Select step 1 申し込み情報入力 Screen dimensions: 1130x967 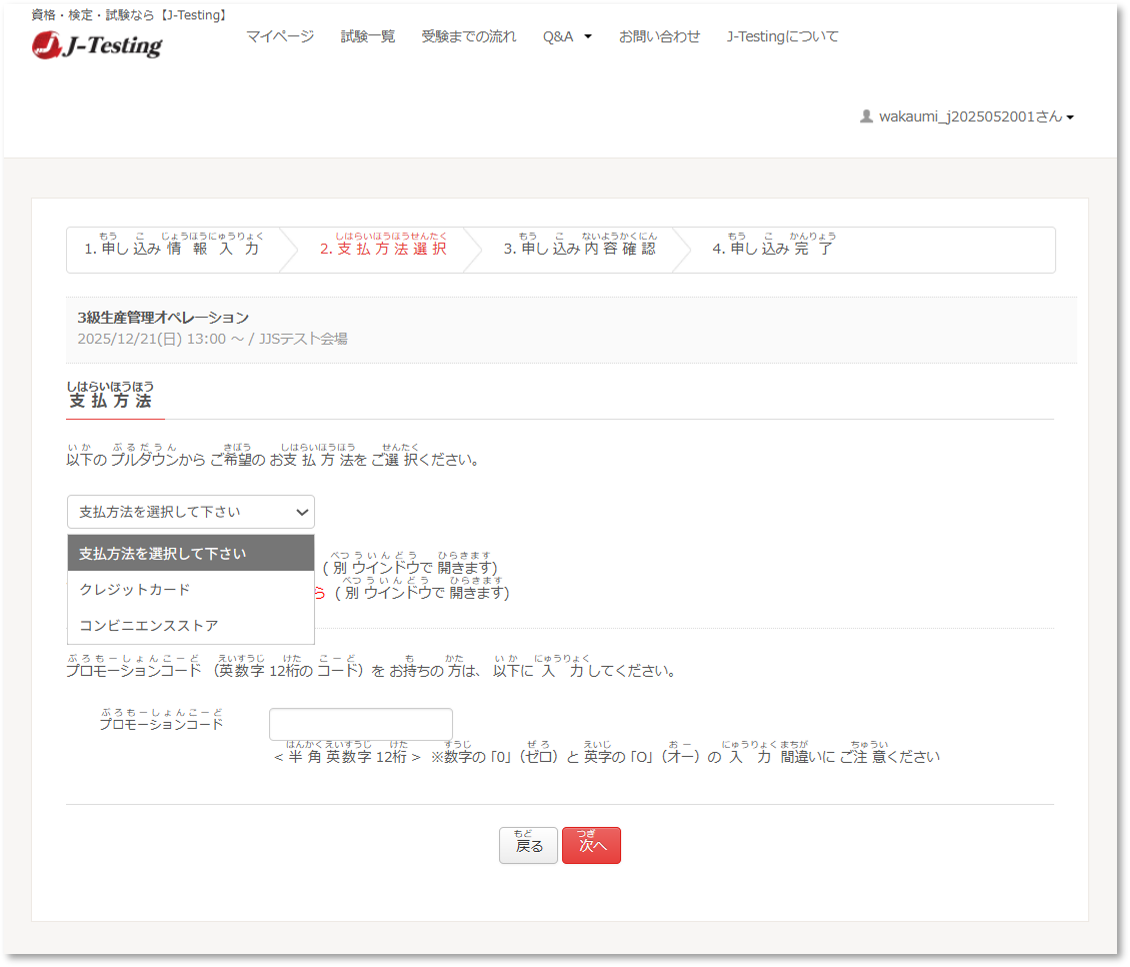[x=172, y=249]
